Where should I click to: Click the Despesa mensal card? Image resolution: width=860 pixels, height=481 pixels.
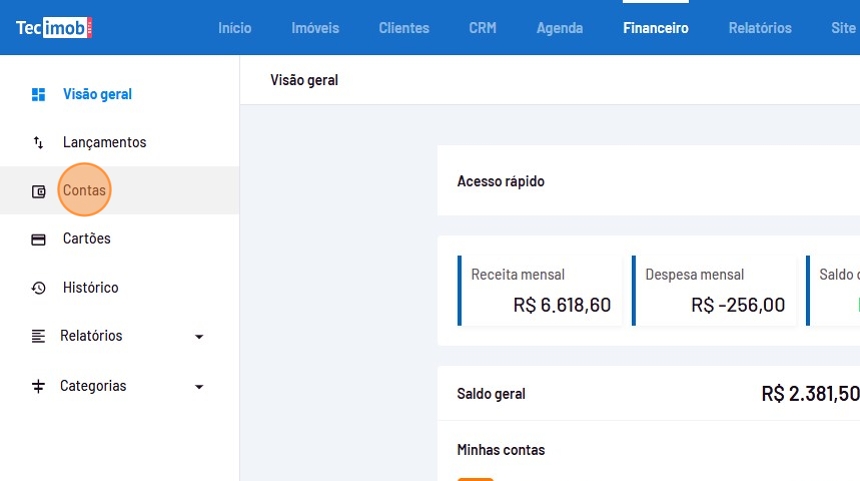(715, 290)
